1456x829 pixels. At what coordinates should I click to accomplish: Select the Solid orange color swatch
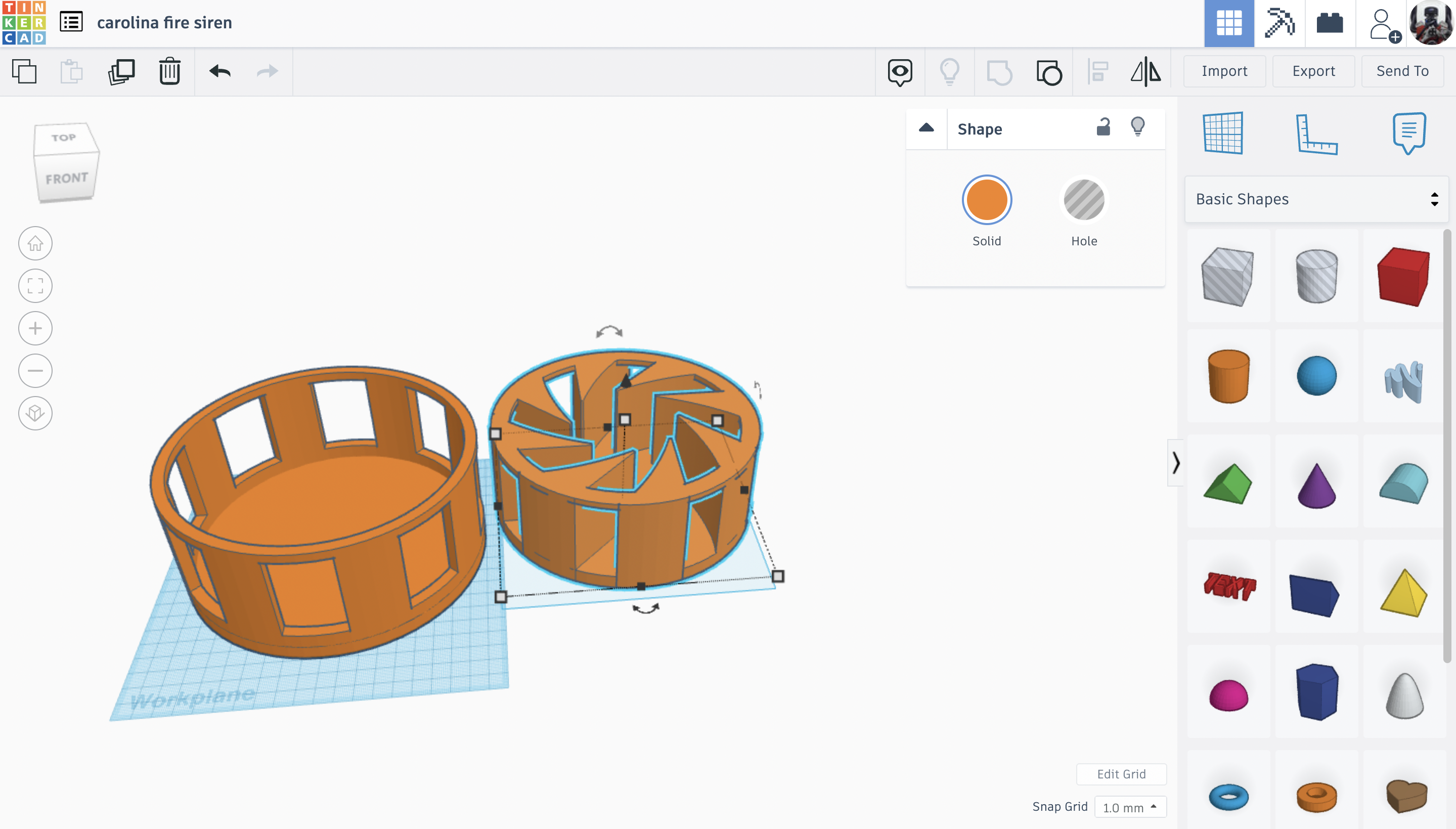[986, 200]
